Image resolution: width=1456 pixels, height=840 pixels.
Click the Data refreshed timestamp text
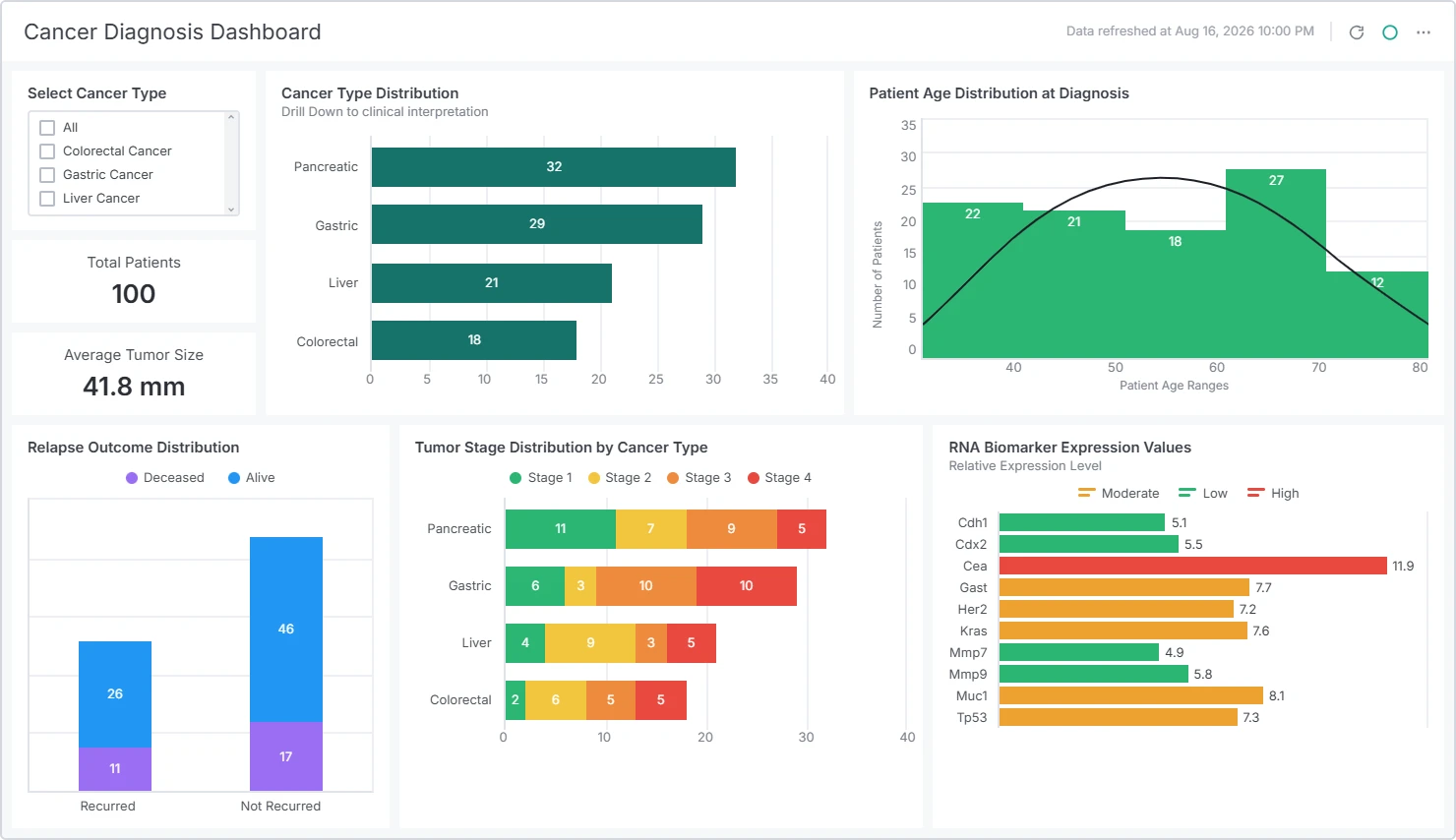(1190, 31)
